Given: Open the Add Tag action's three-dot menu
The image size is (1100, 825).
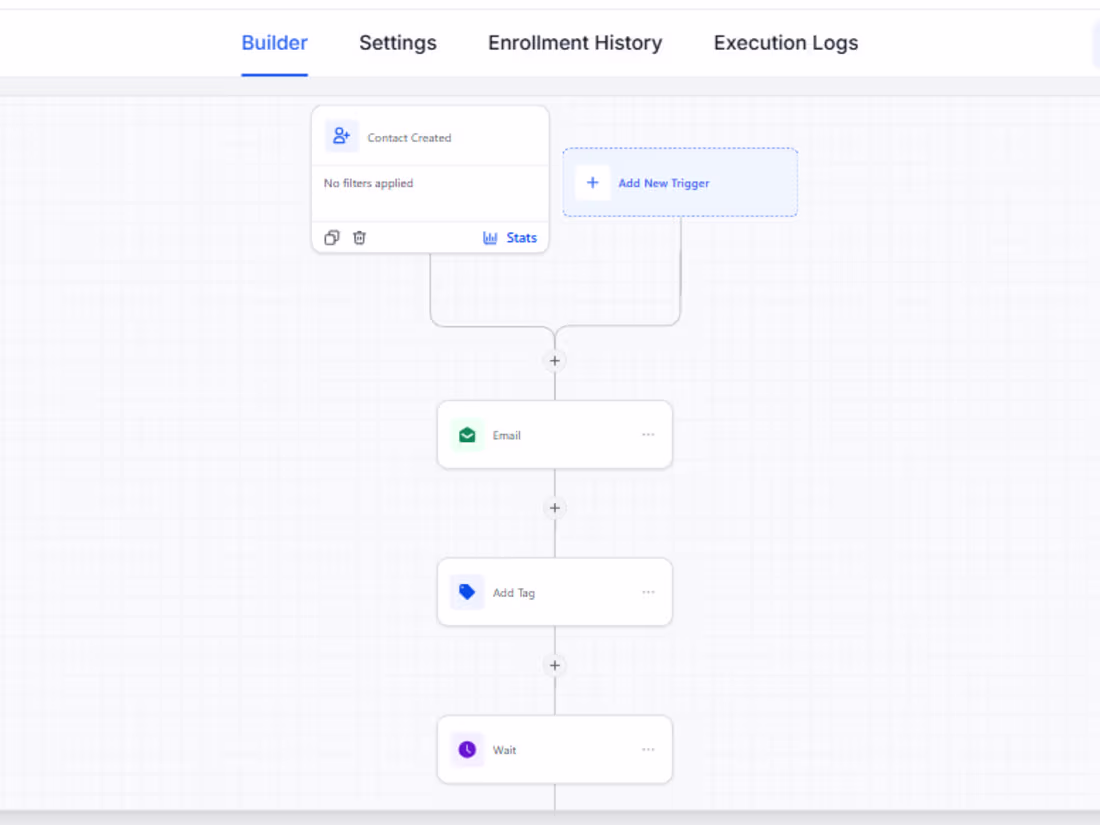Looking at the screenshot, I should (648, 592).
